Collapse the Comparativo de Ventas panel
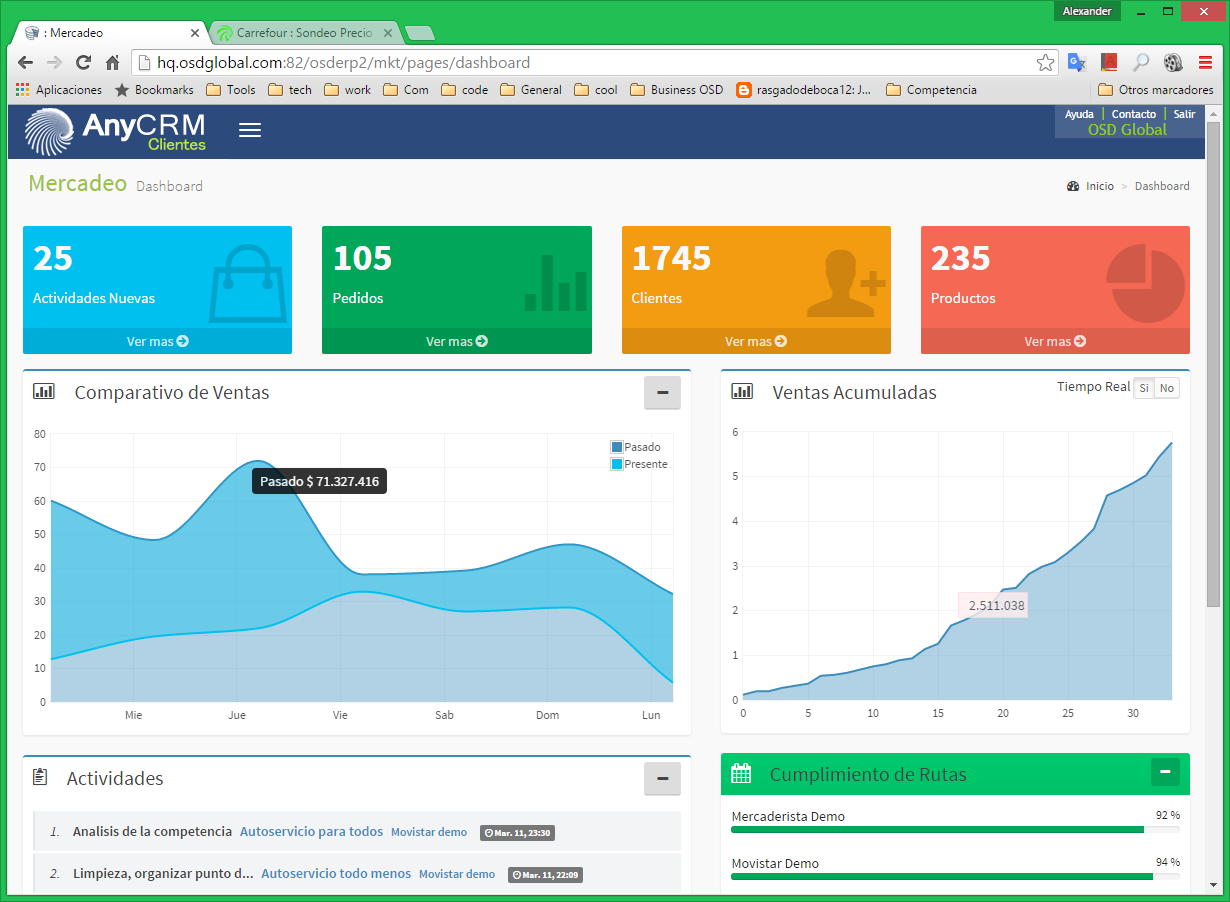1230x902 pixels. pyautogui.click(x=662, y=393)
